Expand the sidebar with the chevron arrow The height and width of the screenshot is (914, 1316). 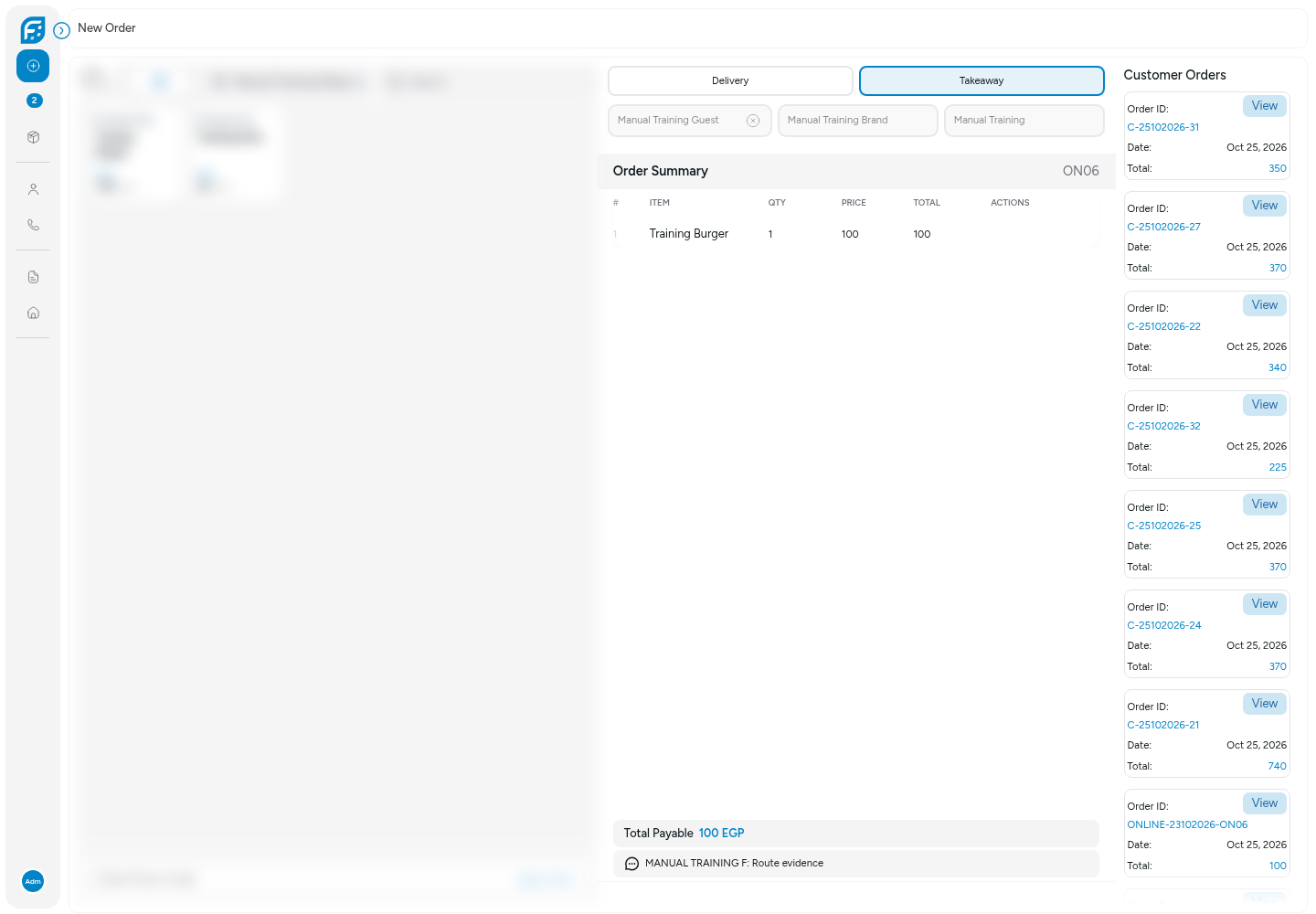point(62,30)
